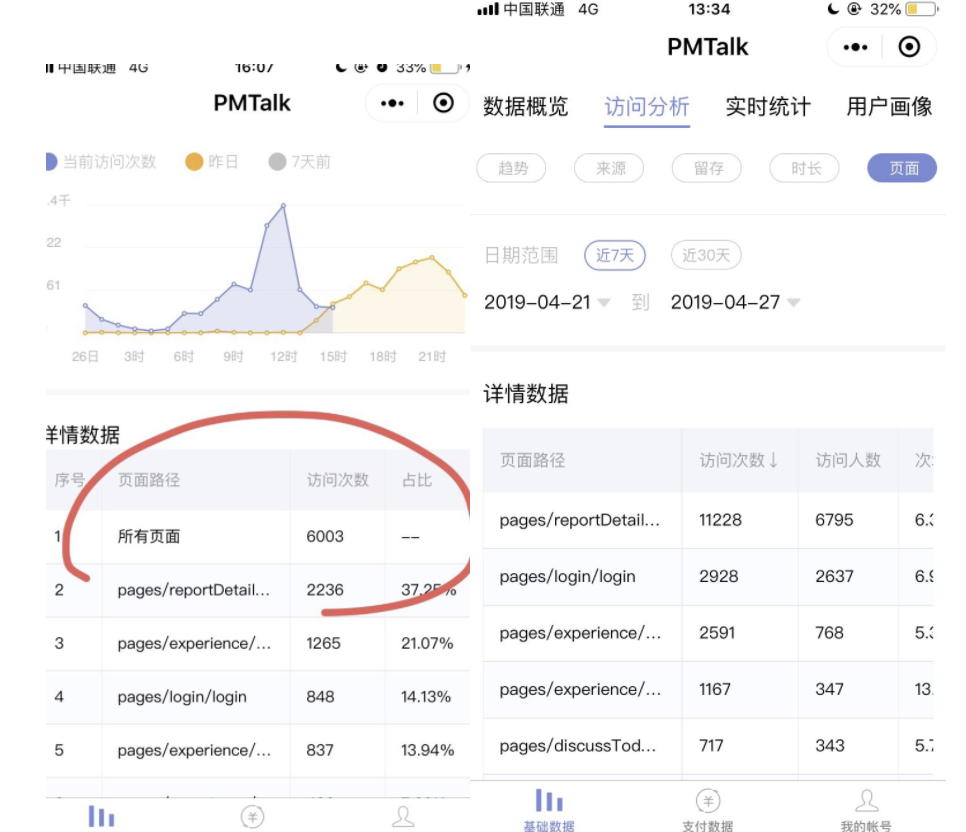This screenshot has width=966, height=832.
Task: Tap the bar chart icon for 基础数据
Action: 548,802
